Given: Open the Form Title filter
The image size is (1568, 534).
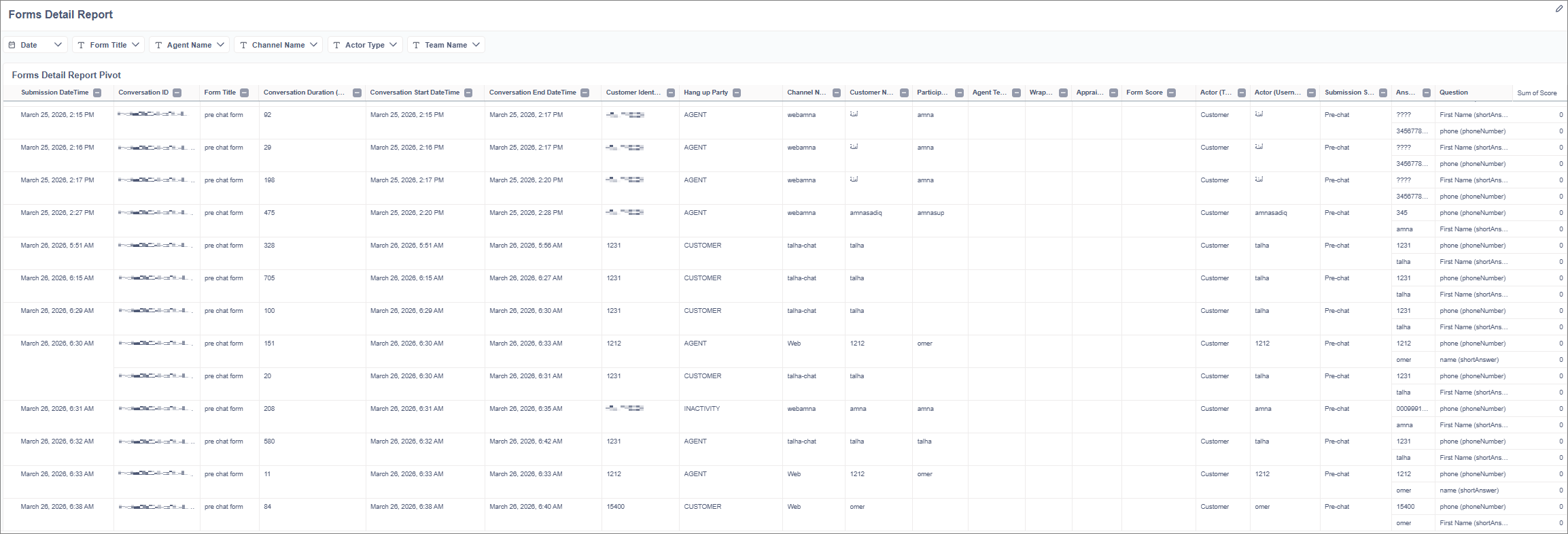Looking at the screenshot, I should (x=108, y=45).
